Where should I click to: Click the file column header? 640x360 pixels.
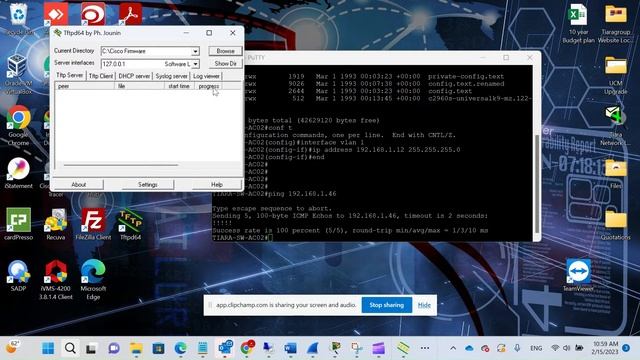click(139, 86)
